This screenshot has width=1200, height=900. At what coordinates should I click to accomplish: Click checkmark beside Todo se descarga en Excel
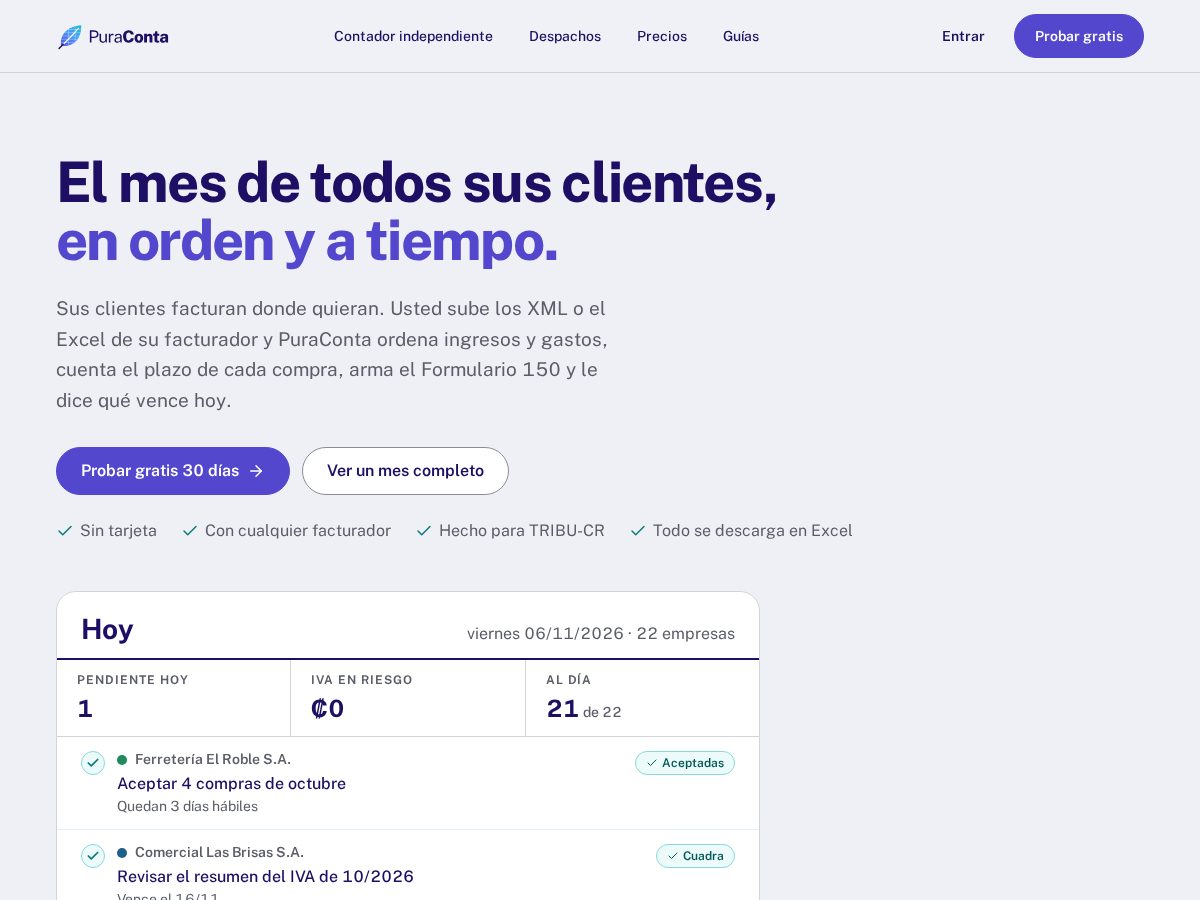pyautogui.click(x=638, y=531)
